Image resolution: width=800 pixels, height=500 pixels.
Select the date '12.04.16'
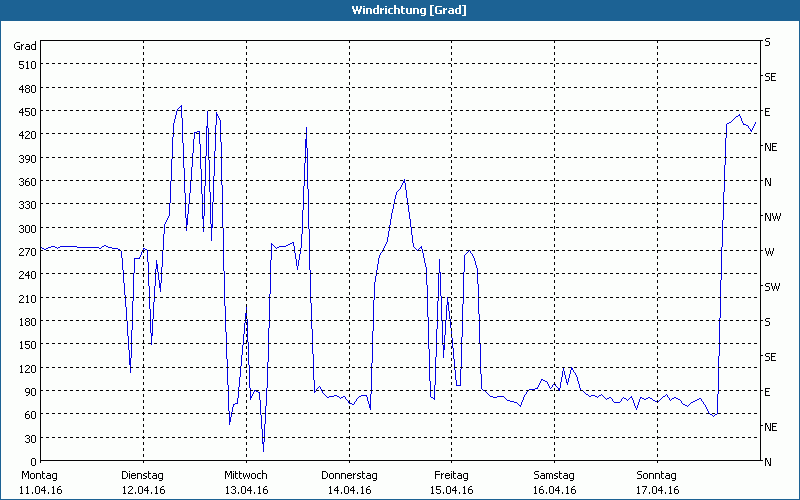[143, 490]
